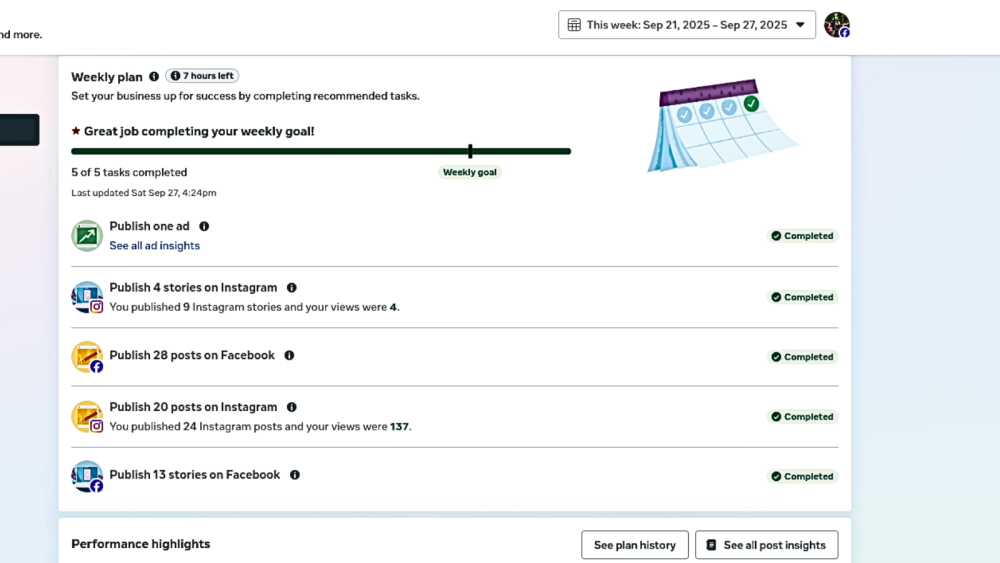The height and width of the screenshot is (563, 1000).
Task: Click Facebook stories task icon
Action: [87, 476]
